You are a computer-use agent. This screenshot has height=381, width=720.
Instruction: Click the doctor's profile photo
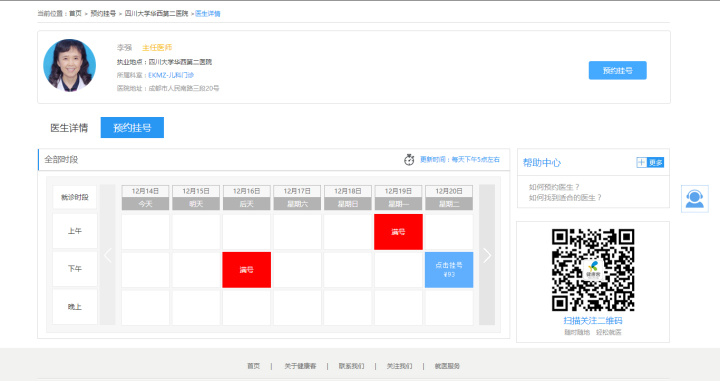(70, 65)
